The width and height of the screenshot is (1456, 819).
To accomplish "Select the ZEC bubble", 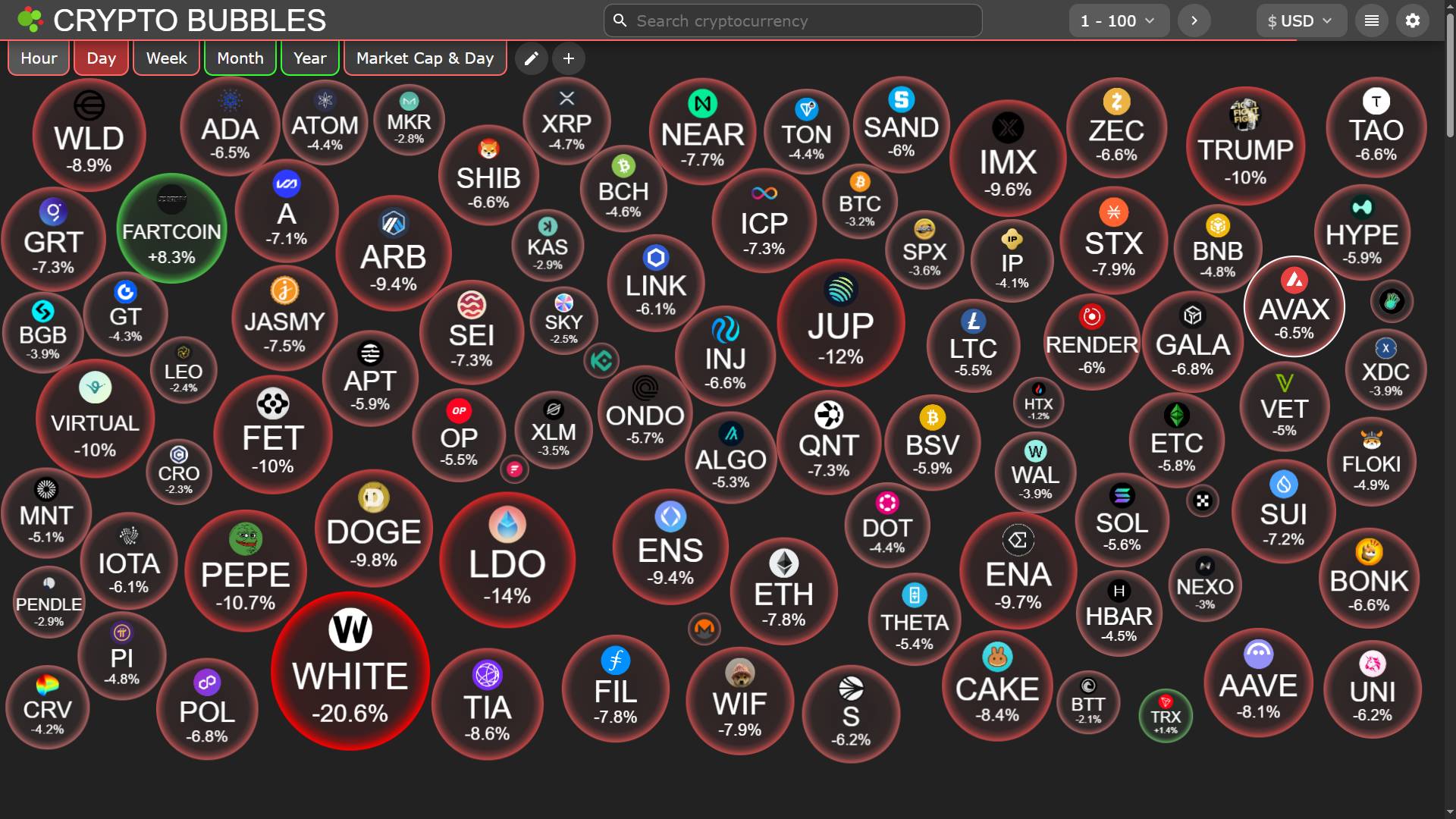I will (1116, 127).
